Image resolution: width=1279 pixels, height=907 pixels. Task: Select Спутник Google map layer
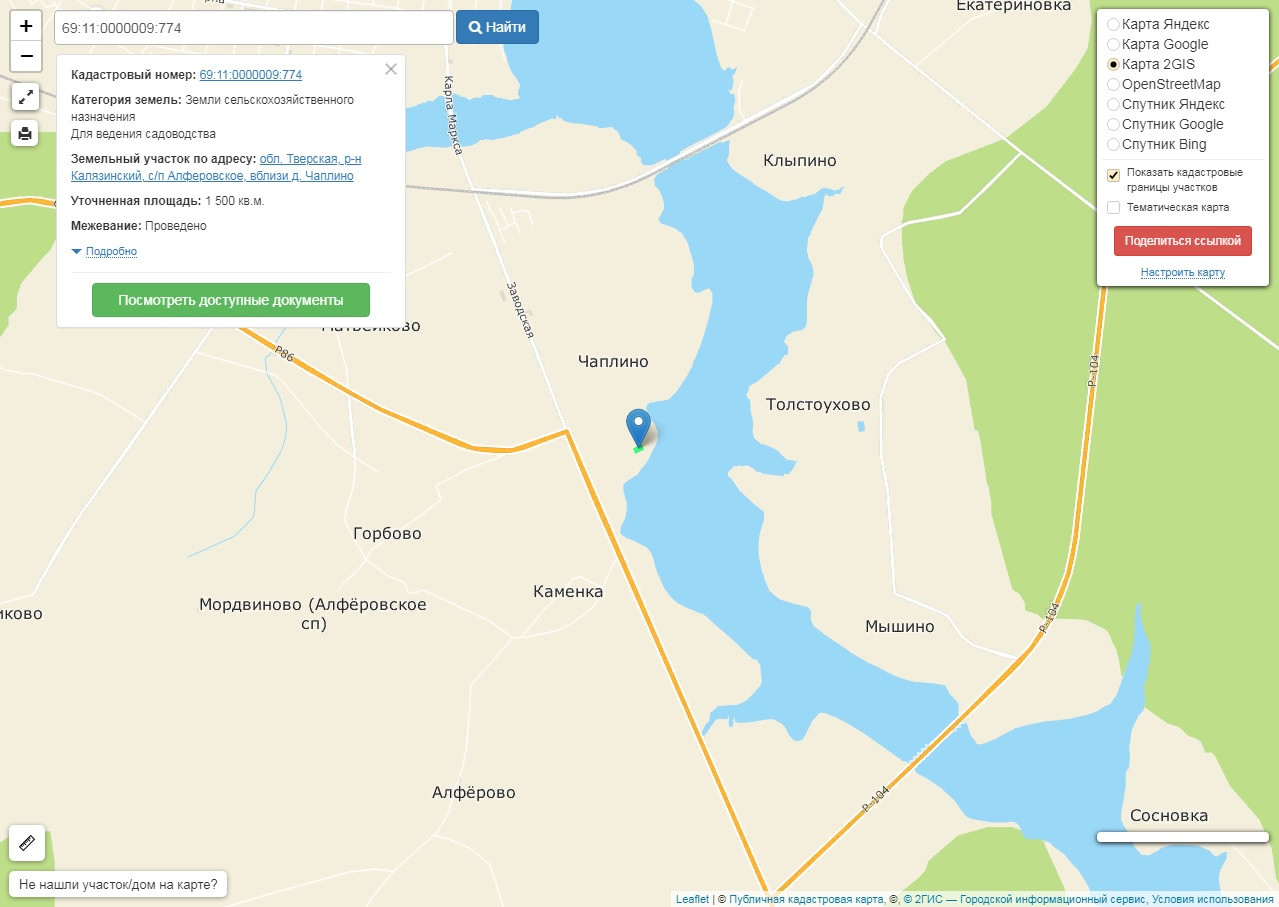tap(1113, 124)
